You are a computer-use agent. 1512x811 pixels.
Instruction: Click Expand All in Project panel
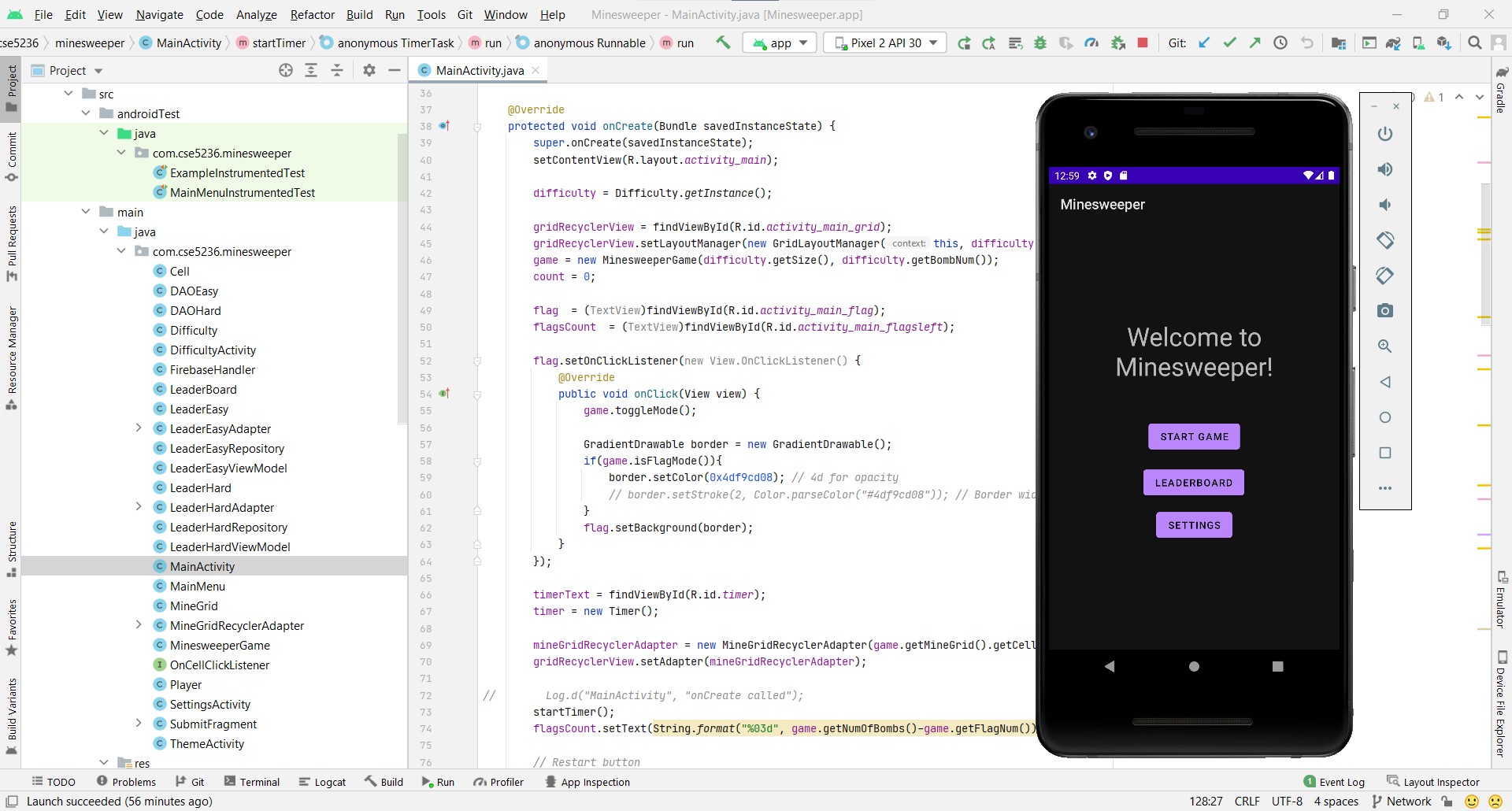point(311,70)
